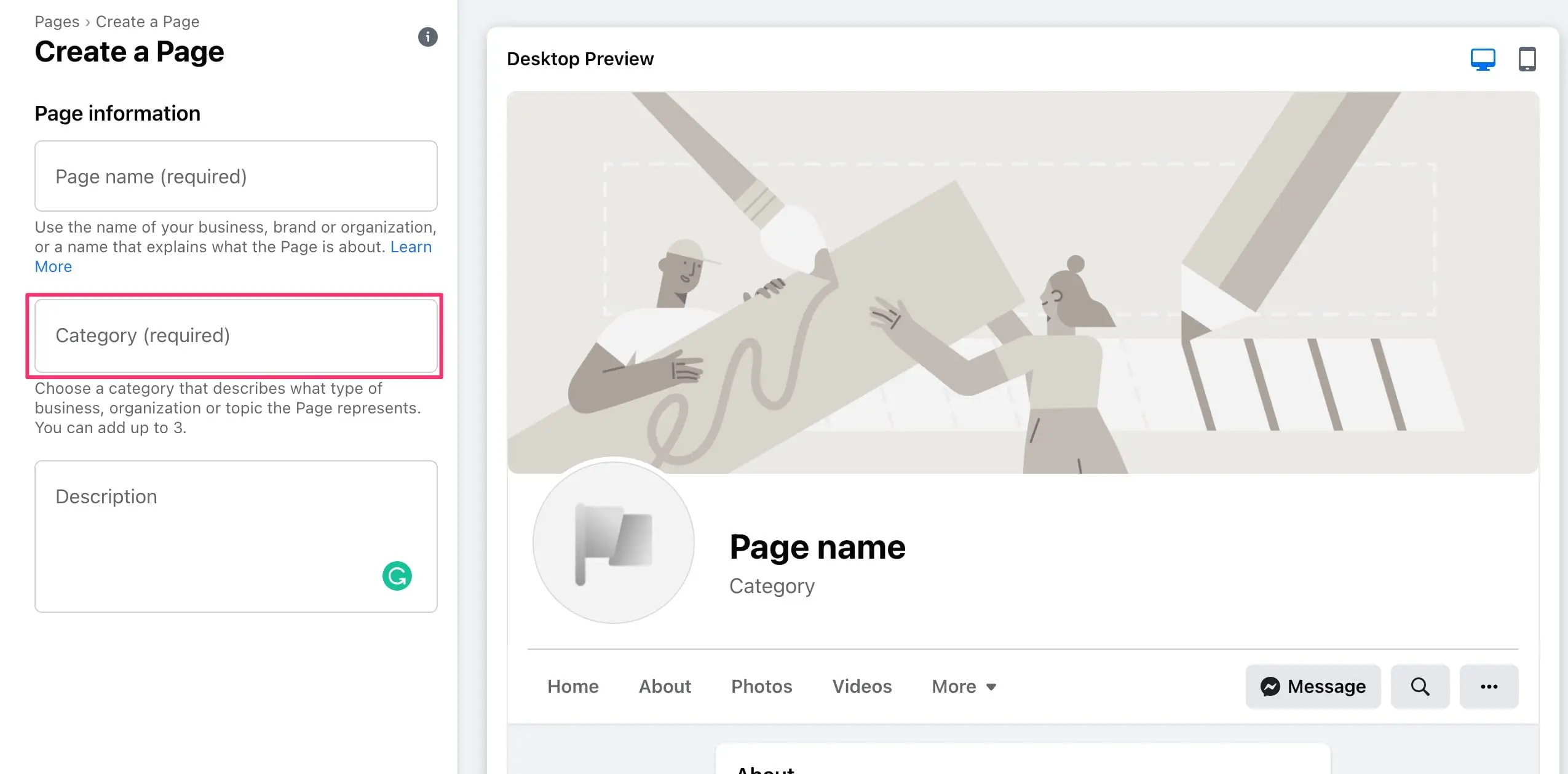Click the Message button in preview

pyautogui.click(x=1313, y=686)
